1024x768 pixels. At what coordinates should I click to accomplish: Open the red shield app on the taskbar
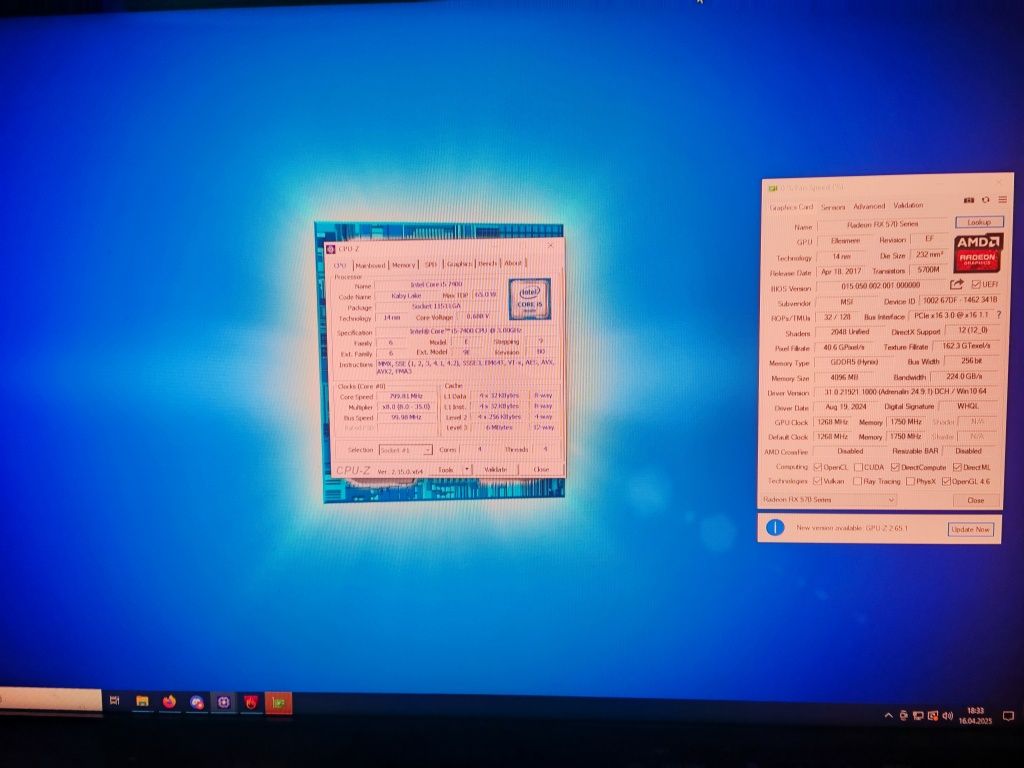click(x=251, y=703)
